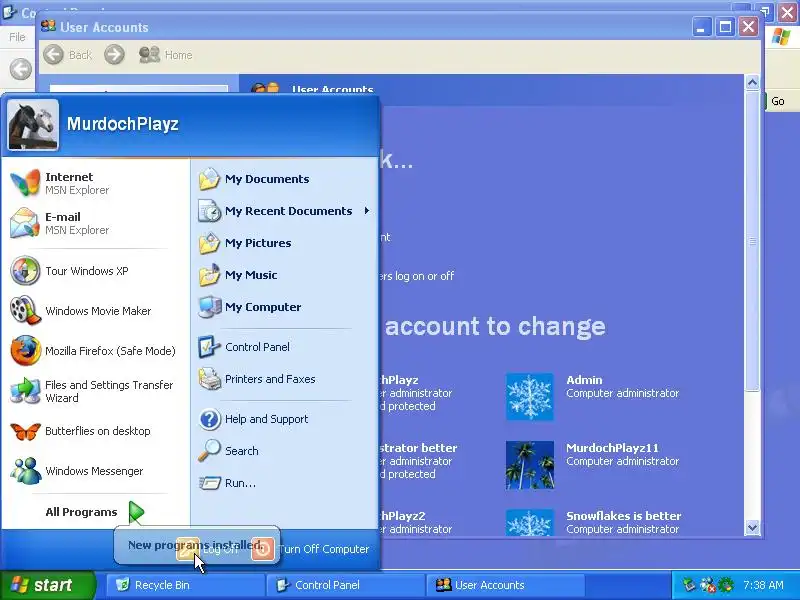The image size is (800, 600).
Task: Click the MurdochPlayz11 account link
Action: click(612, 448)
